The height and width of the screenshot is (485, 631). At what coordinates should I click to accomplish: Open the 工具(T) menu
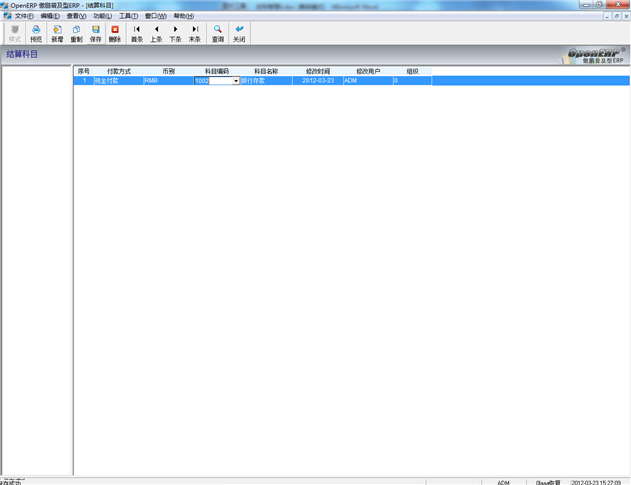[x=129, y=16]
